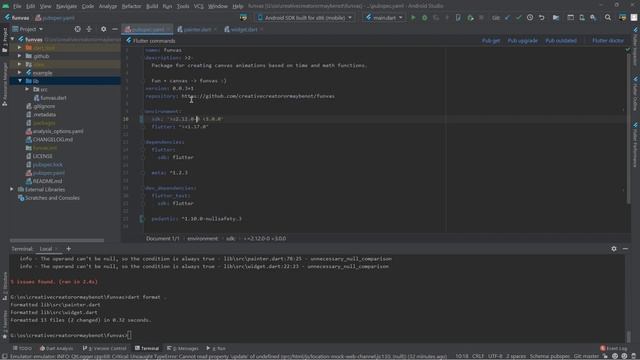Open the Project view type dropdown

(x=28, y=29)
